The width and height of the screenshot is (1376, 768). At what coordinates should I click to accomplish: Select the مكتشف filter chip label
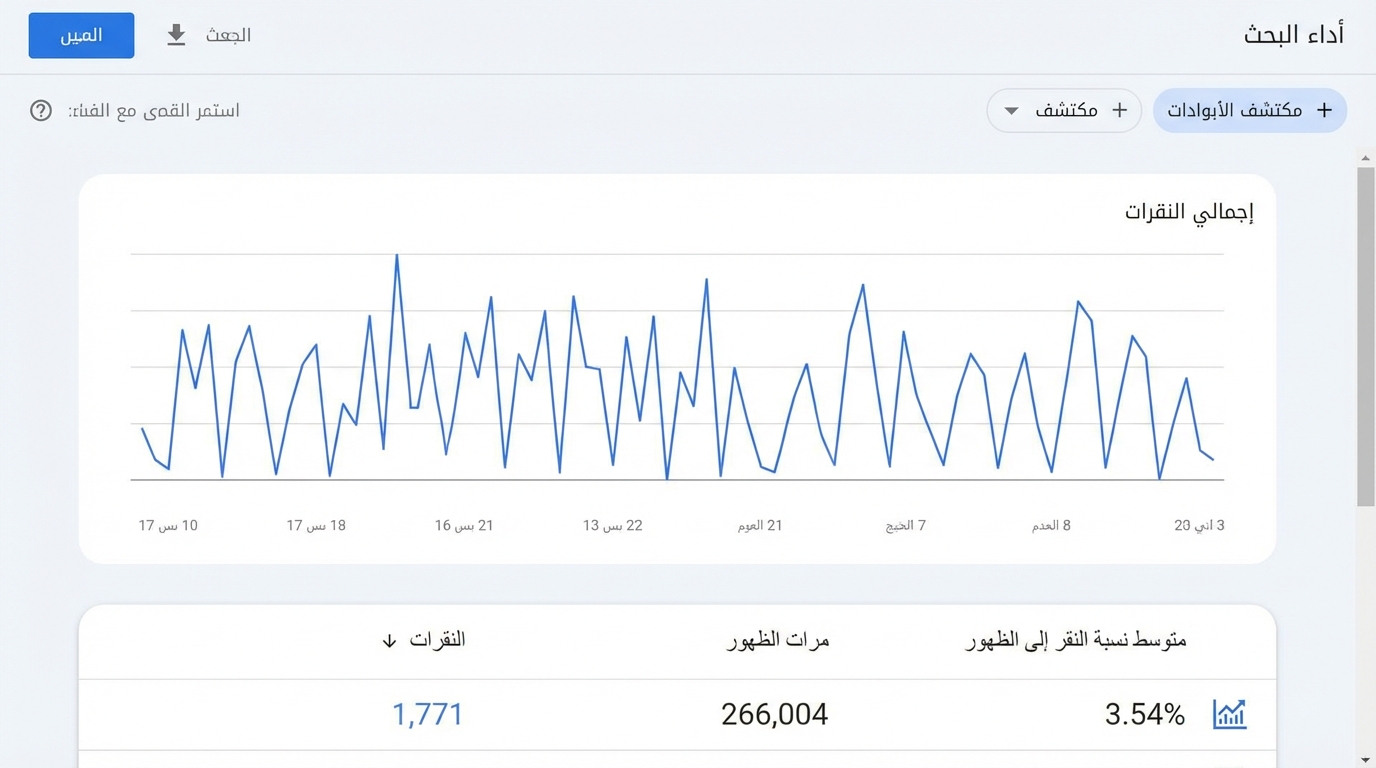pyautogui.click(x=1066, y=110)
